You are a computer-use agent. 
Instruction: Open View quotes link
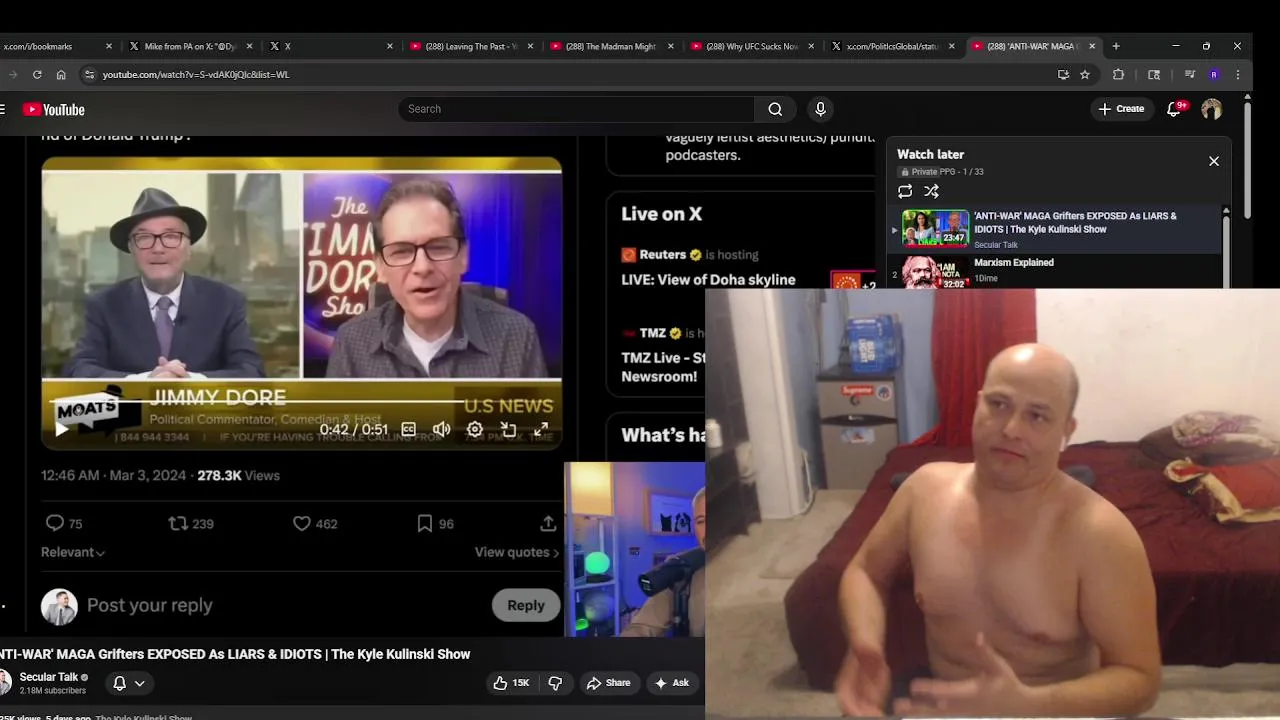pos(517,552)
